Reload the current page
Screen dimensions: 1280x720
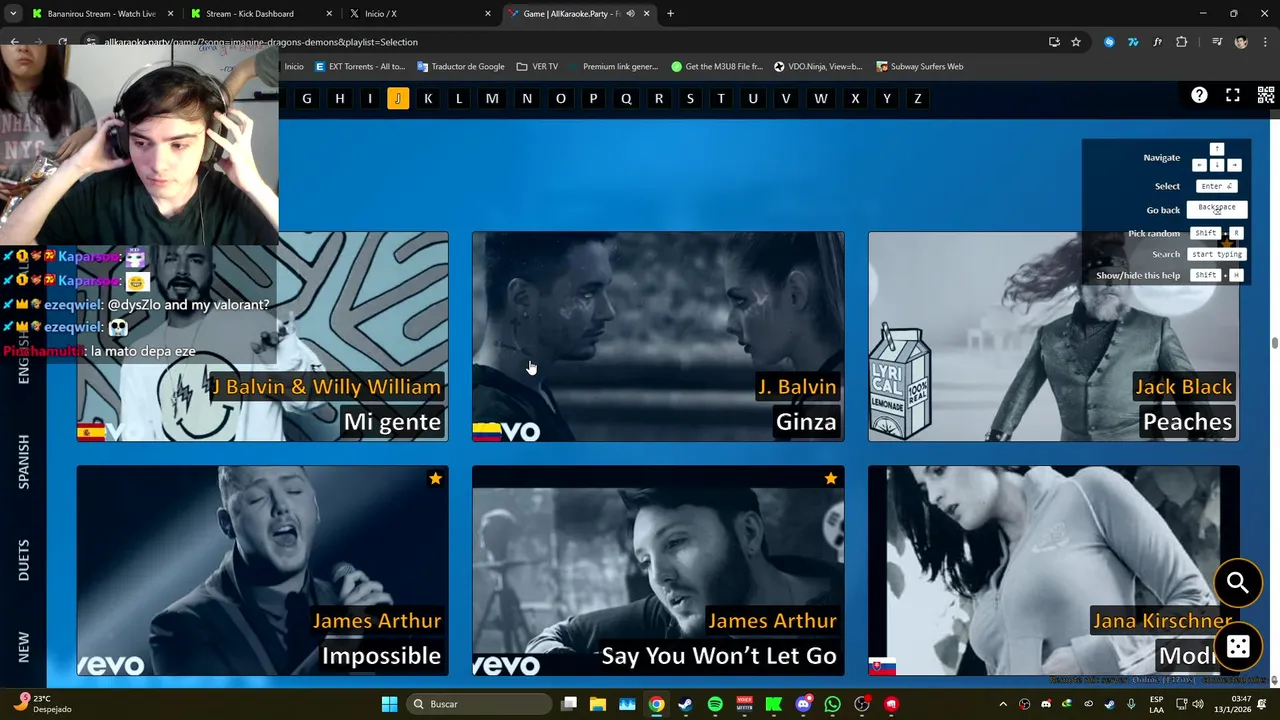pos(62,42)
